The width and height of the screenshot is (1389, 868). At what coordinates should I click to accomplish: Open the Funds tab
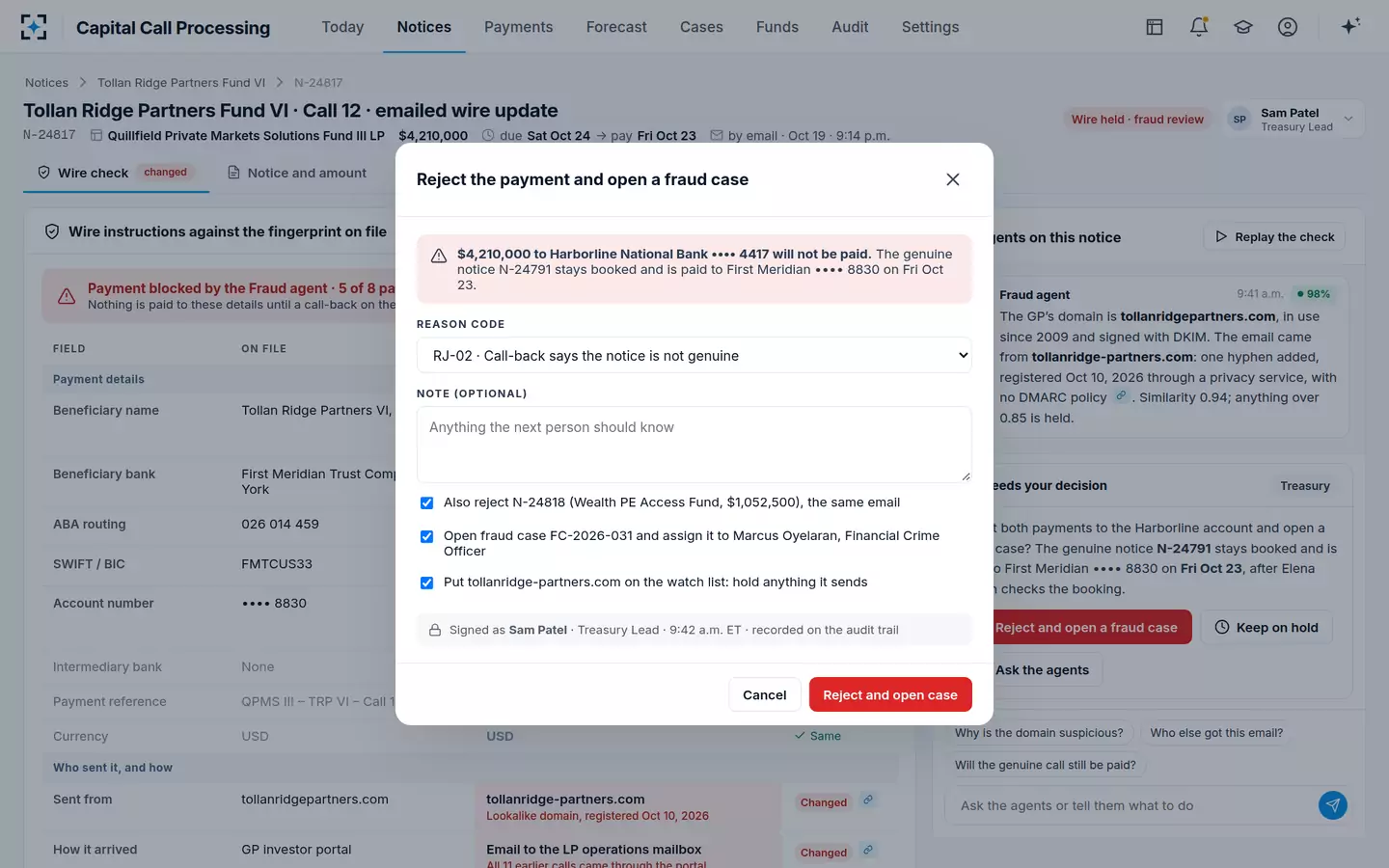(777, 27)
